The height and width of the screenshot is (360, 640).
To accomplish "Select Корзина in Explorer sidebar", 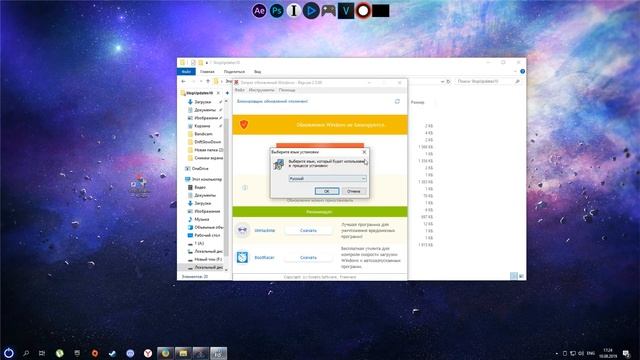I will pos(202,126).
